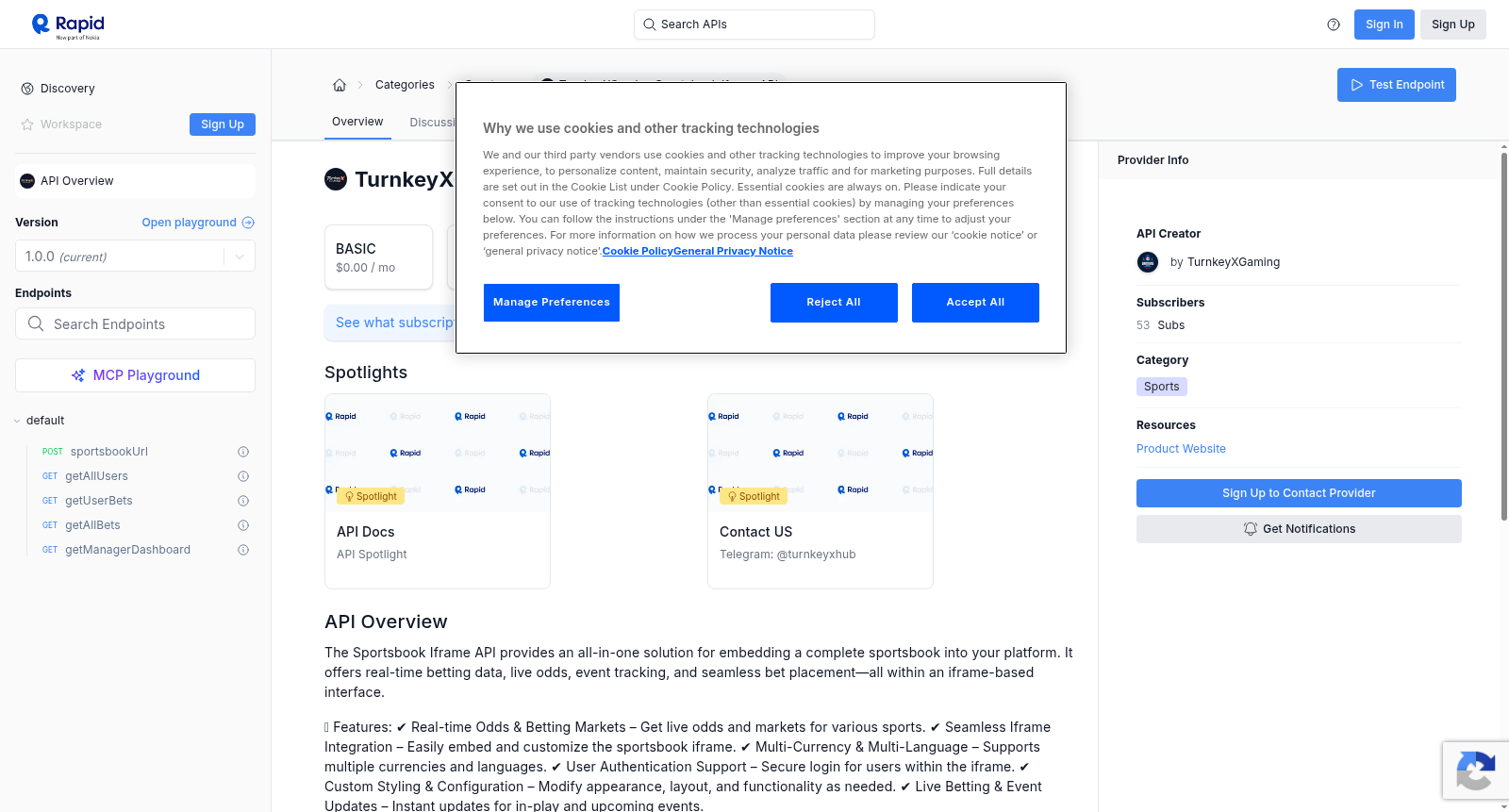Click the info icon beside getAllUsers
This screenshot has height=812, width=1509.
coord(243,476)
